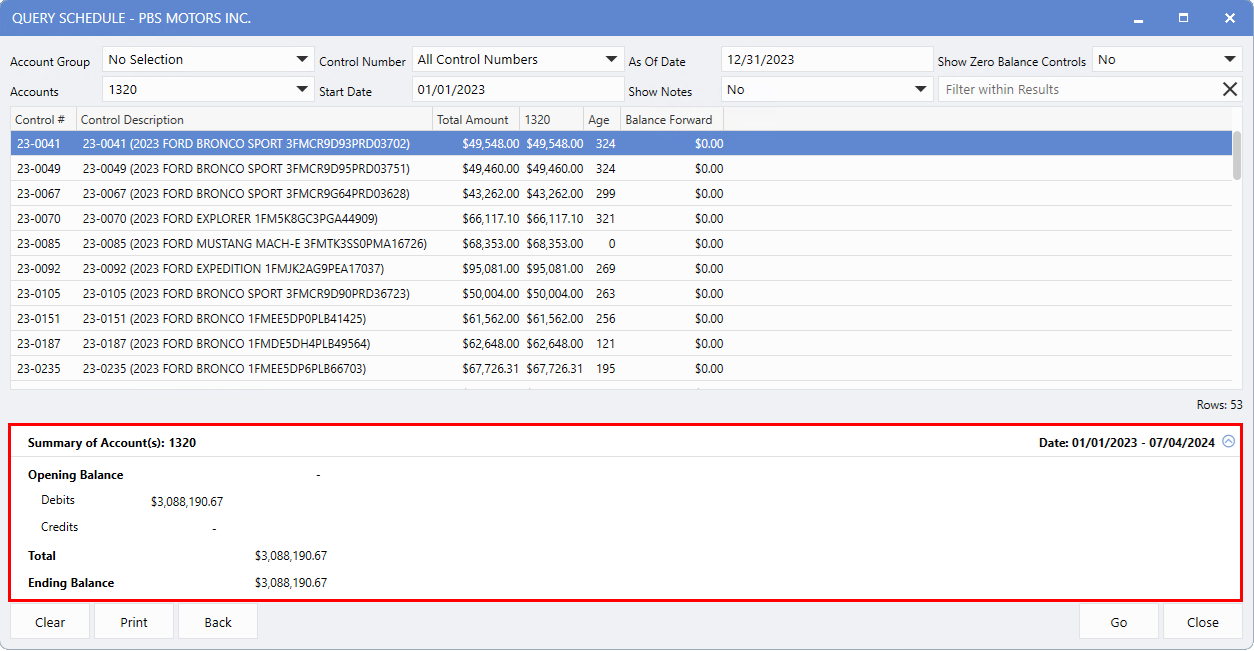Click the Print button

(x=134, y=622)
